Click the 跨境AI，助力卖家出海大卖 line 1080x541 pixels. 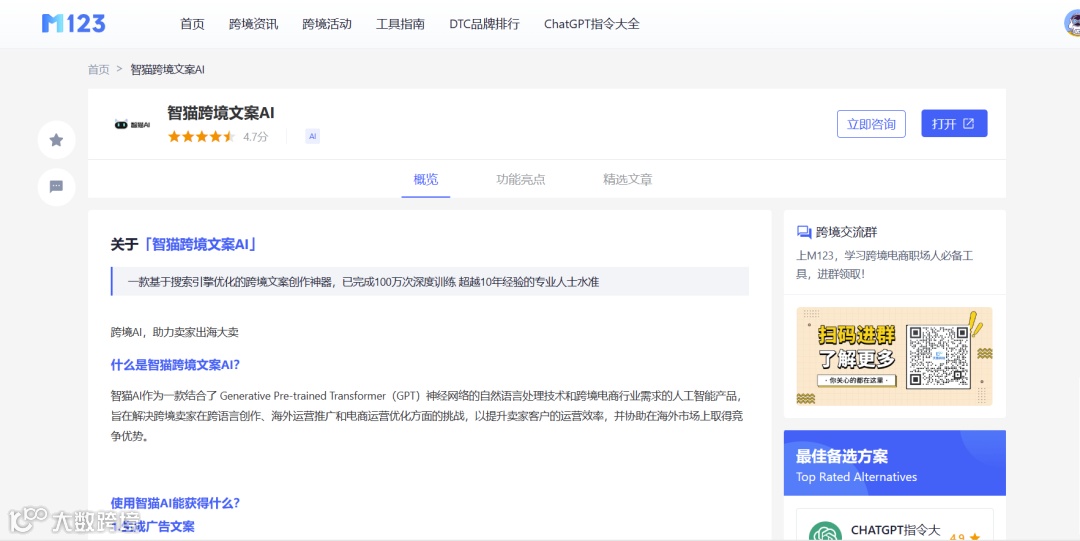coord(174,332)
